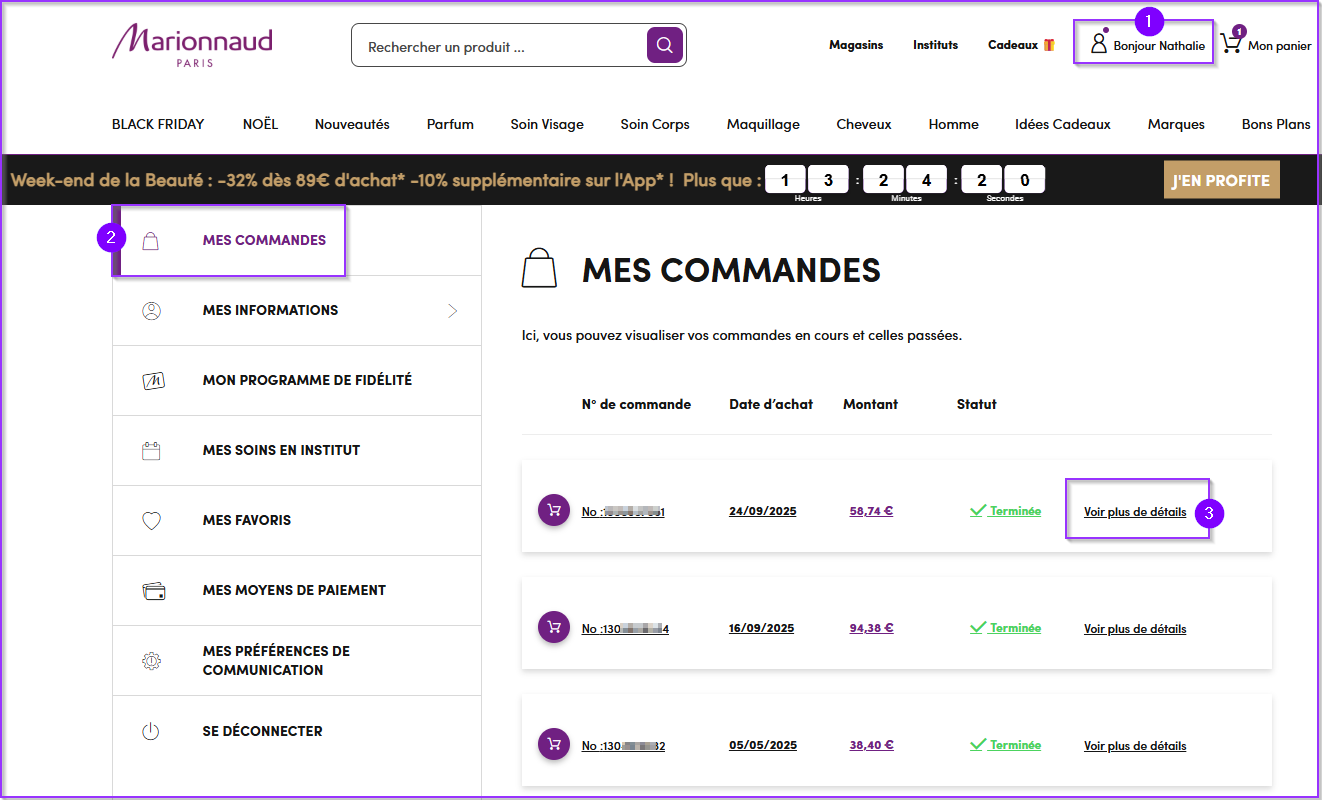
Task: Click the gear icon for communication preferences
Action: (151, 661)
